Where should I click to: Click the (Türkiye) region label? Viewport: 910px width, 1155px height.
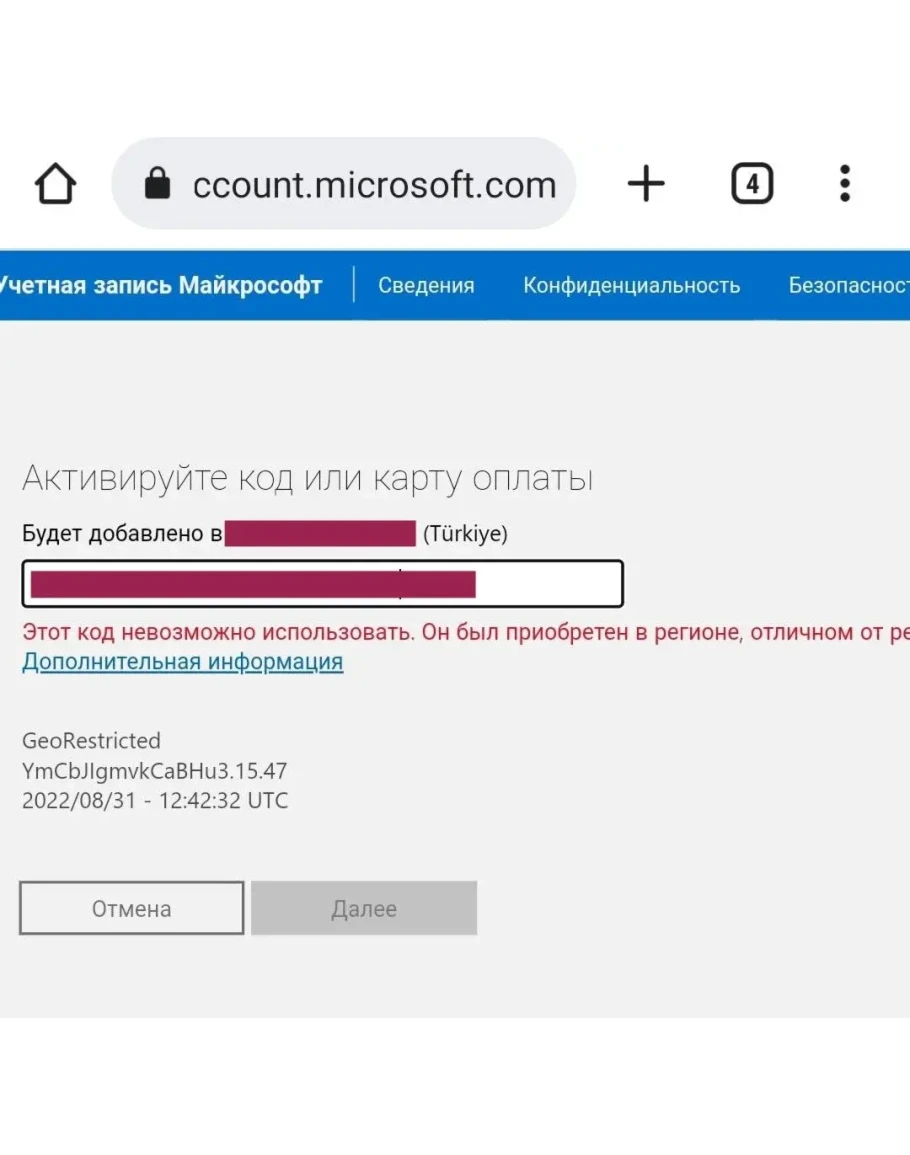click(465, 534)
